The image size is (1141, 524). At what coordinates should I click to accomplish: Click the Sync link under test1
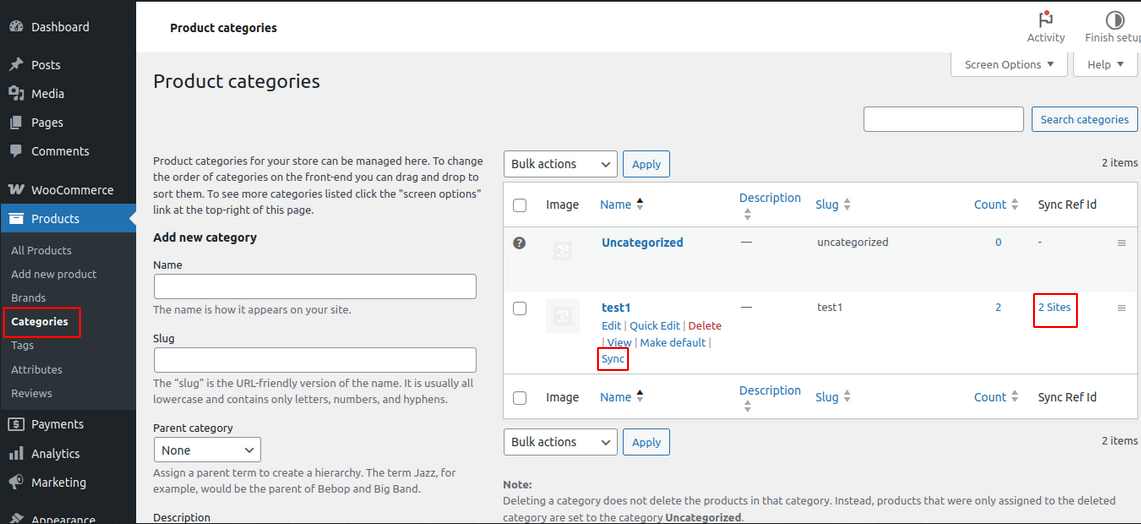[613, 359]
